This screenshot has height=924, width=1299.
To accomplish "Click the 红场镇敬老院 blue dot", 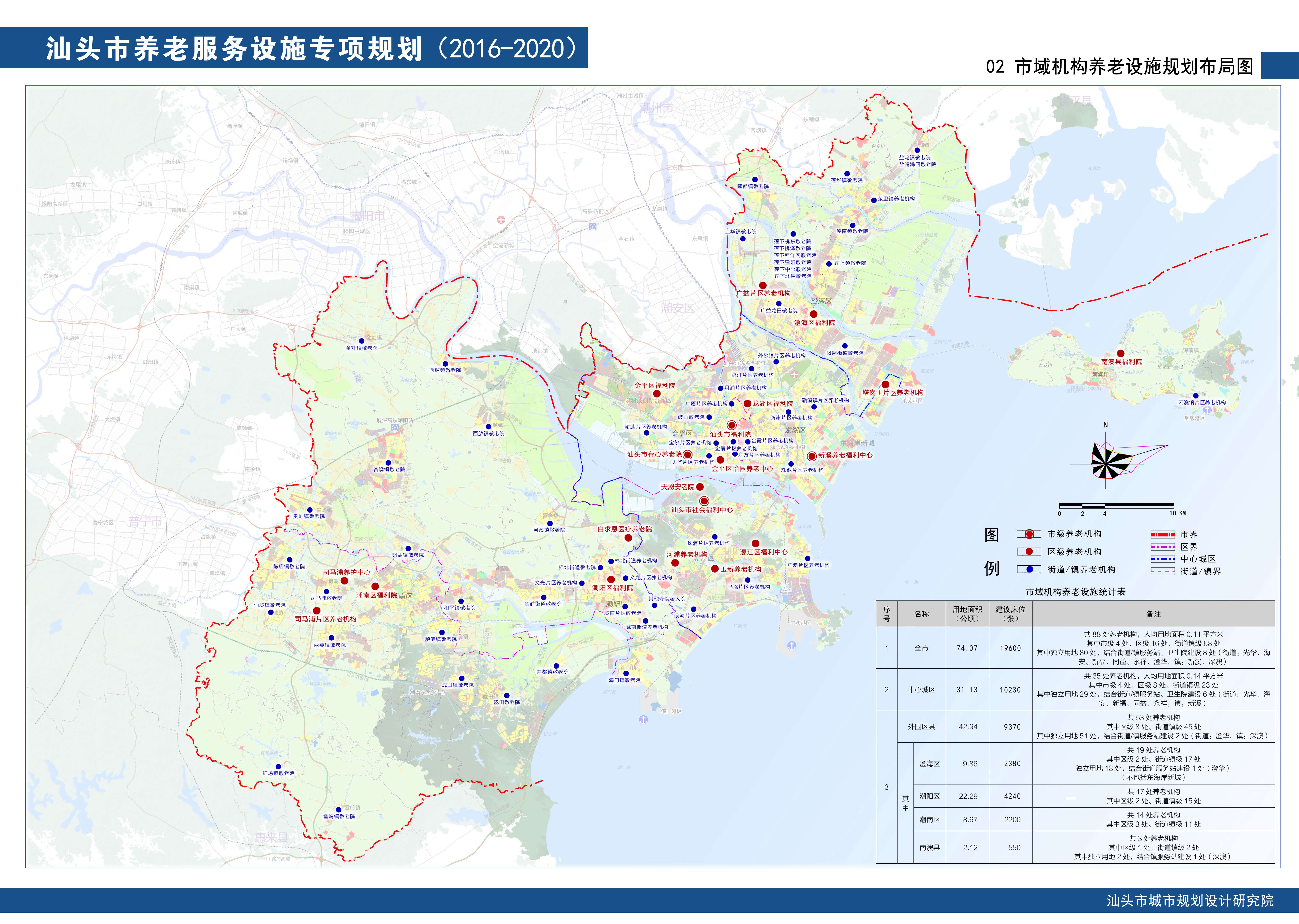I will click(278, 766).
